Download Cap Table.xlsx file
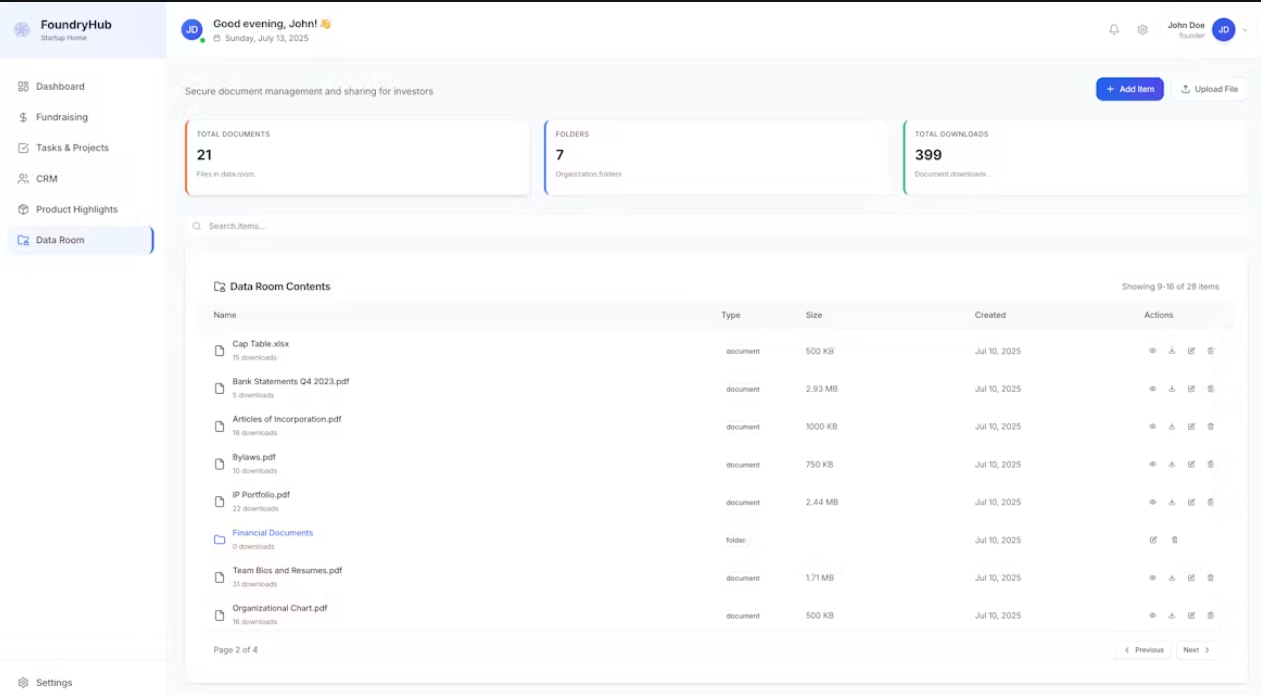The image size is (1261, 695). point(1171,351)
